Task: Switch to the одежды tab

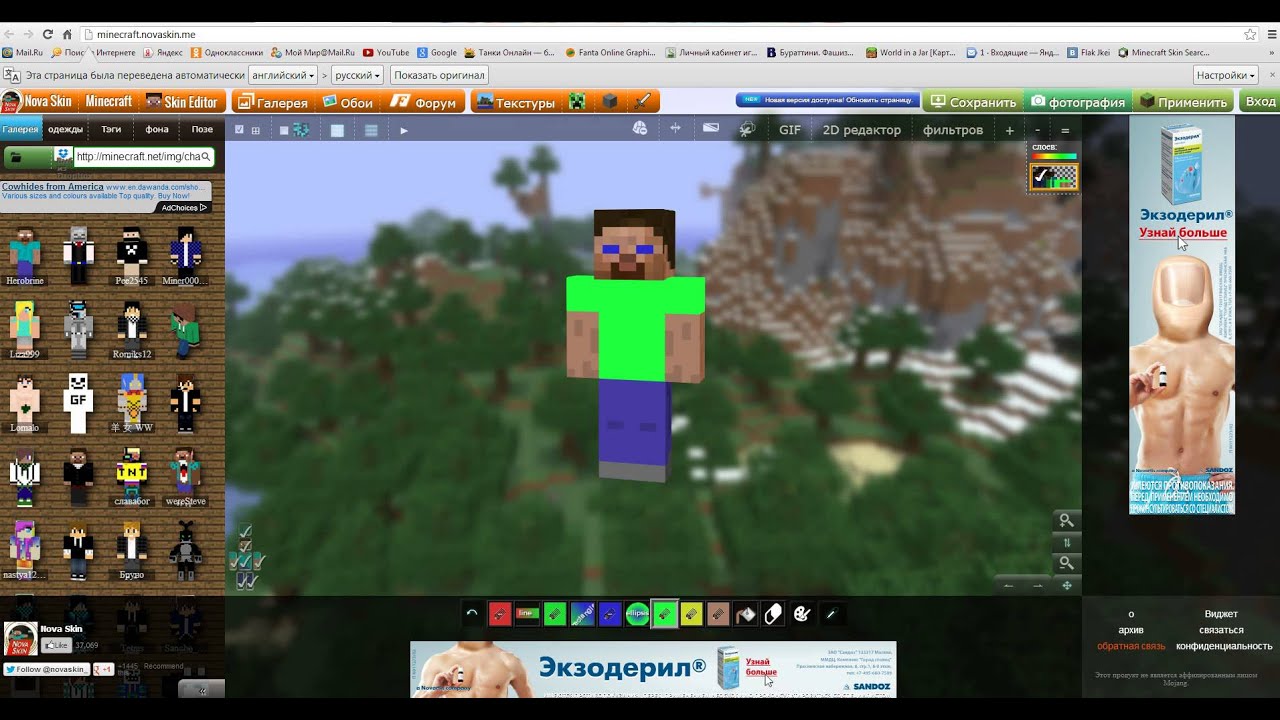Action: pos(65,129)
